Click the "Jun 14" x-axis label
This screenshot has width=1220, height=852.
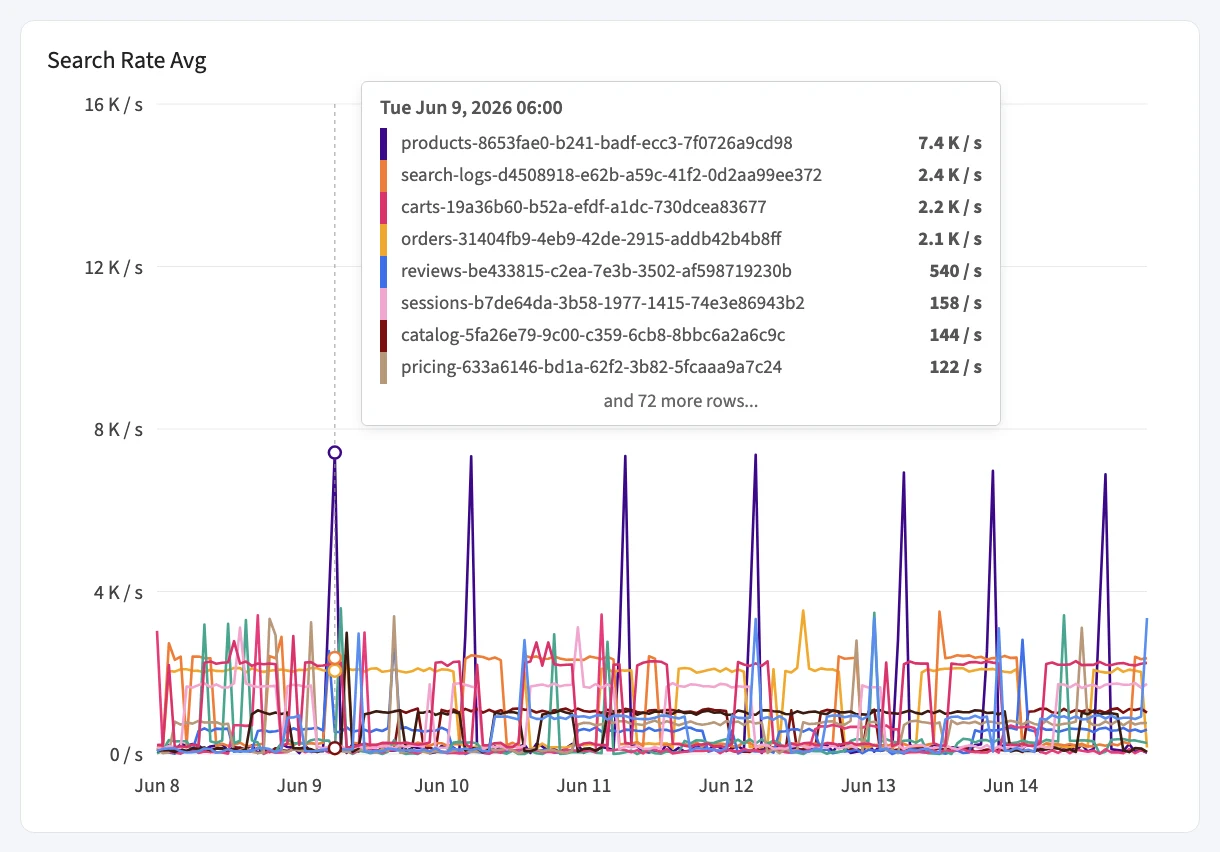1010,786
